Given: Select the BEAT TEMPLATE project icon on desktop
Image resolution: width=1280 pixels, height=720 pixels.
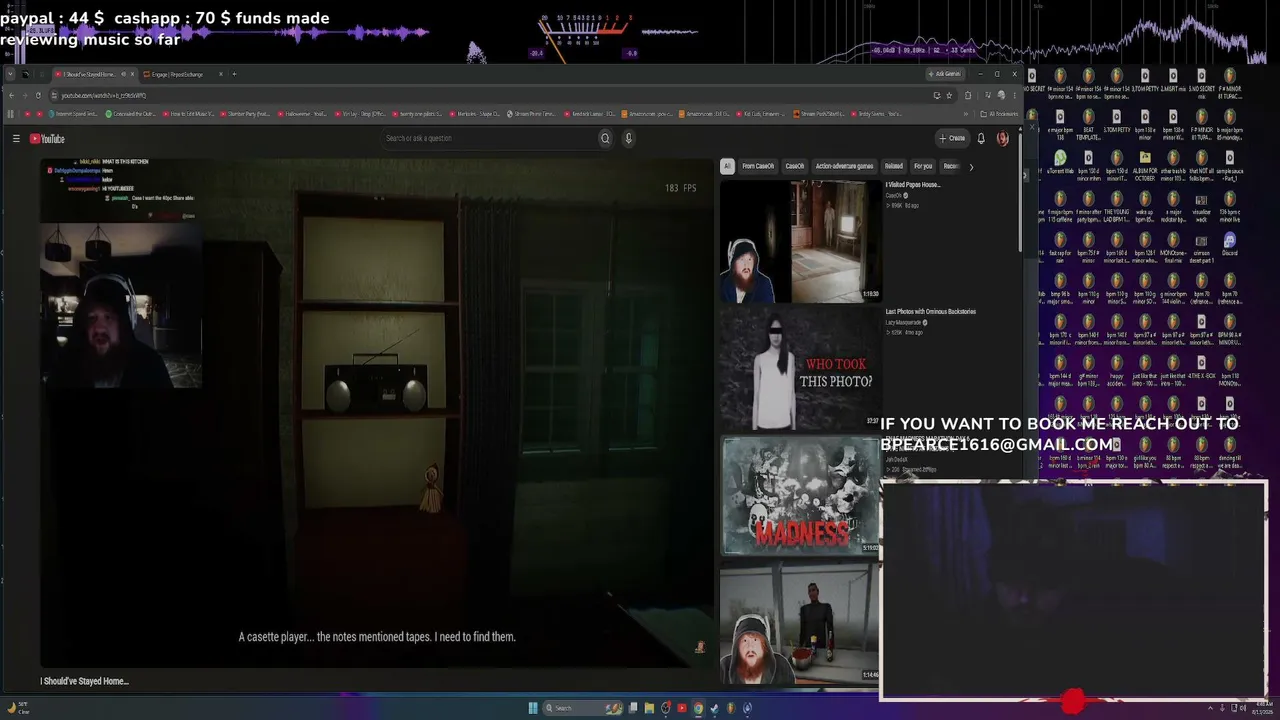Looking at the screenshot, I should click(1088, 123).
